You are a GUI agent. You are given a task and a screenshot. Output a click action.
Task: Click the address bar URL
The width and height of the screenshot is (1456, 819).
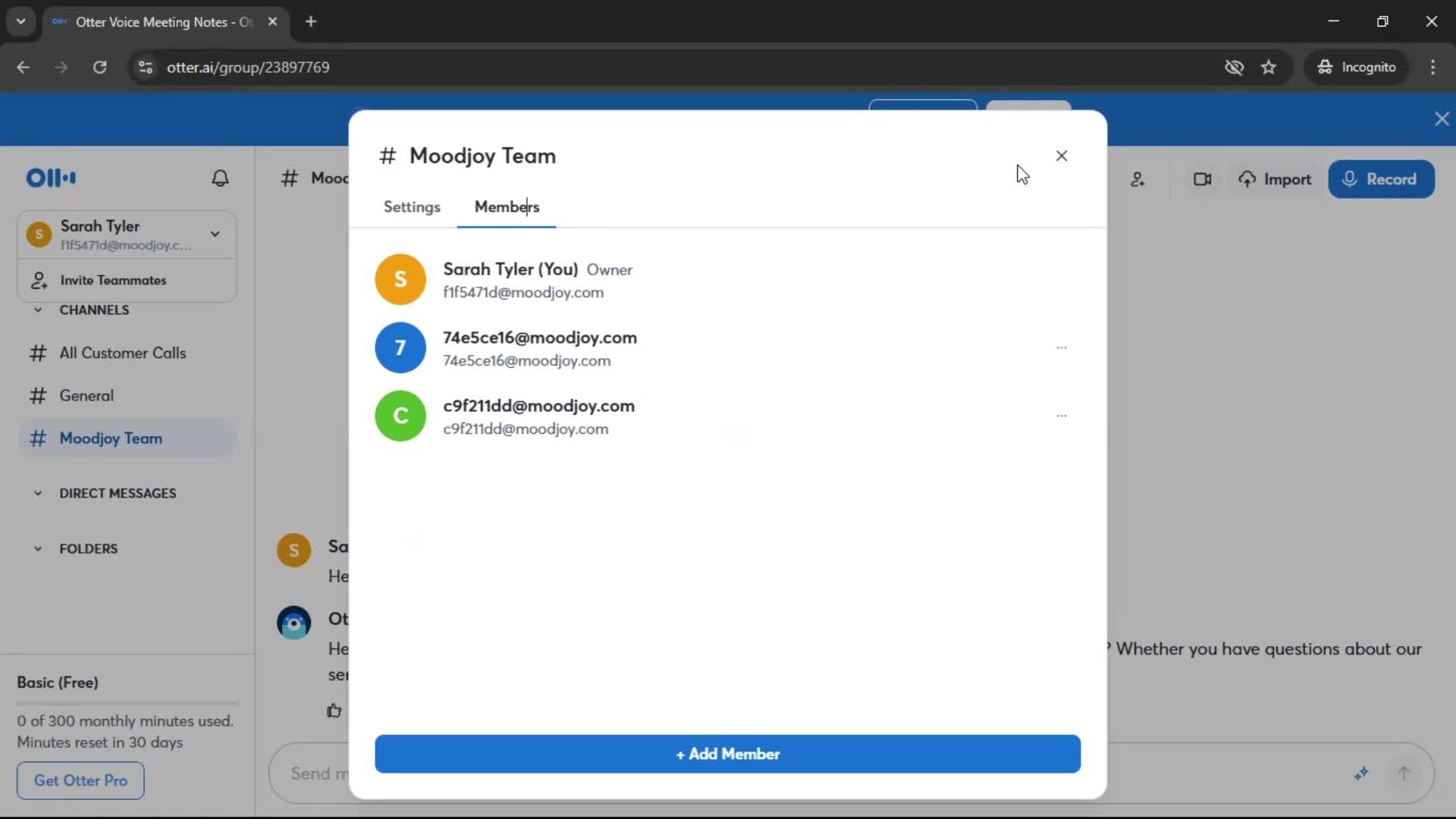click(x=248, y=67)
